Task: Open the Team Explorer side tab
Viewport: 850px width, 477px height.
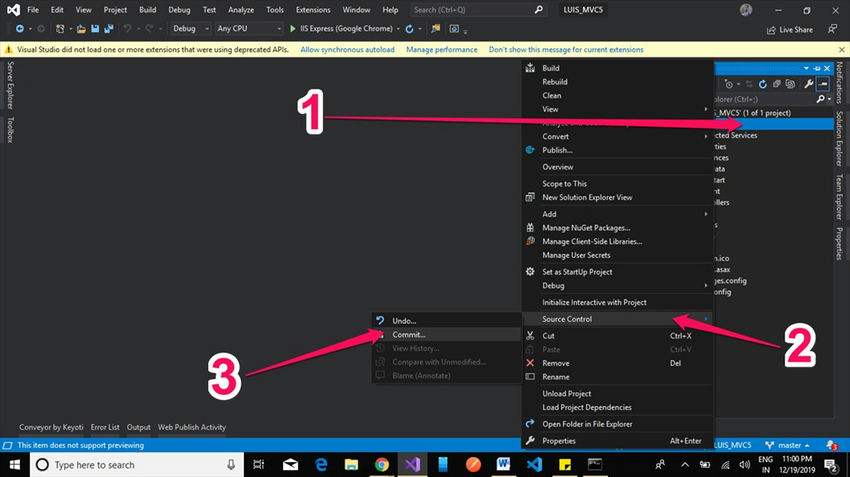Action: click(x=839, y=196)
